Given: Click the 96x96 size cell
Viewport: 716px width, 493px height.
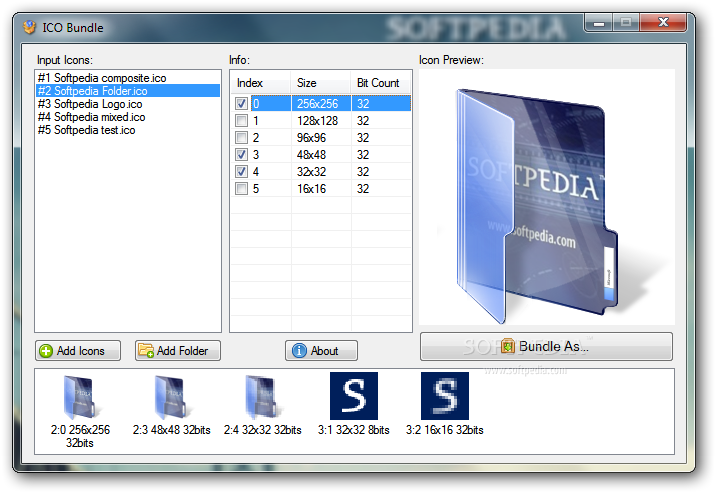Looking at the screenshot, I should click(321, 138).
